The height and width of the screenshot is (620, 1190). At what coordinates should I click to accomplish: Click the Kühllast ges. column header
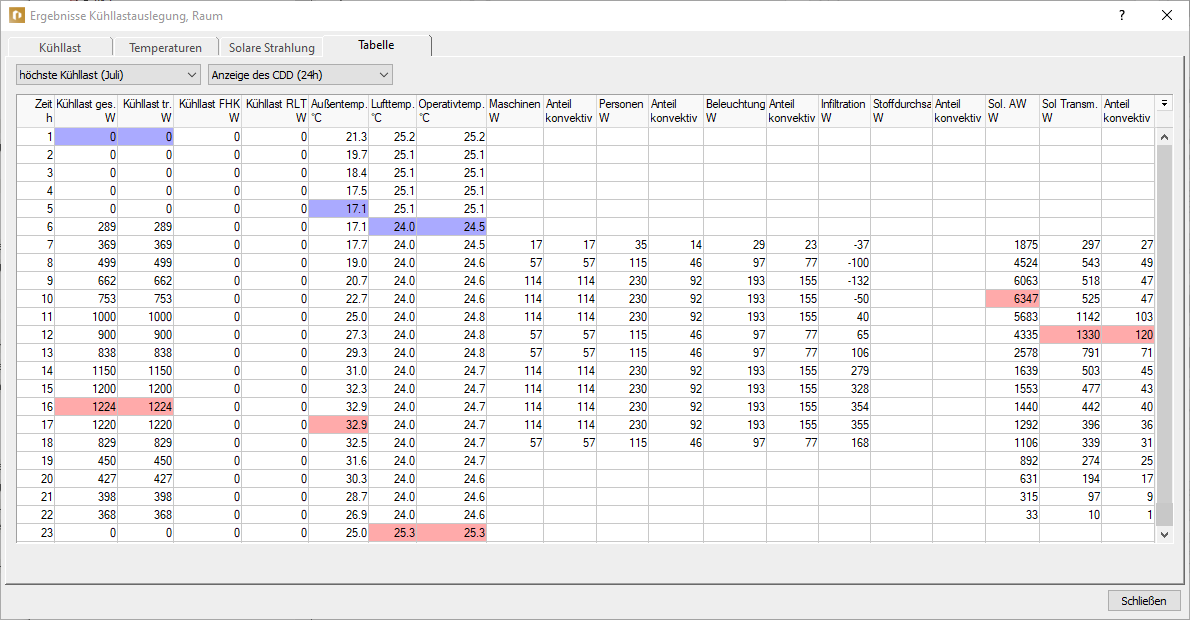86,111
